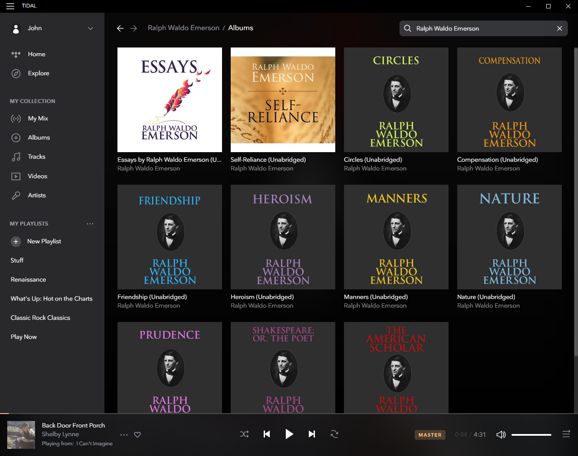Screen dimensions: 578x456
Task: Adjust the volume slider
Action: (531, 435)
